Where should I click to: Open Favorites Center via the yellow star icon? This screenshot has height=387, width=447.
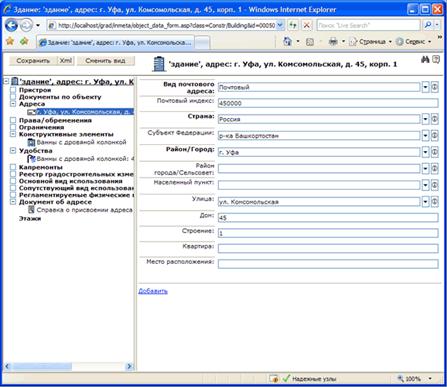[10, 42]
